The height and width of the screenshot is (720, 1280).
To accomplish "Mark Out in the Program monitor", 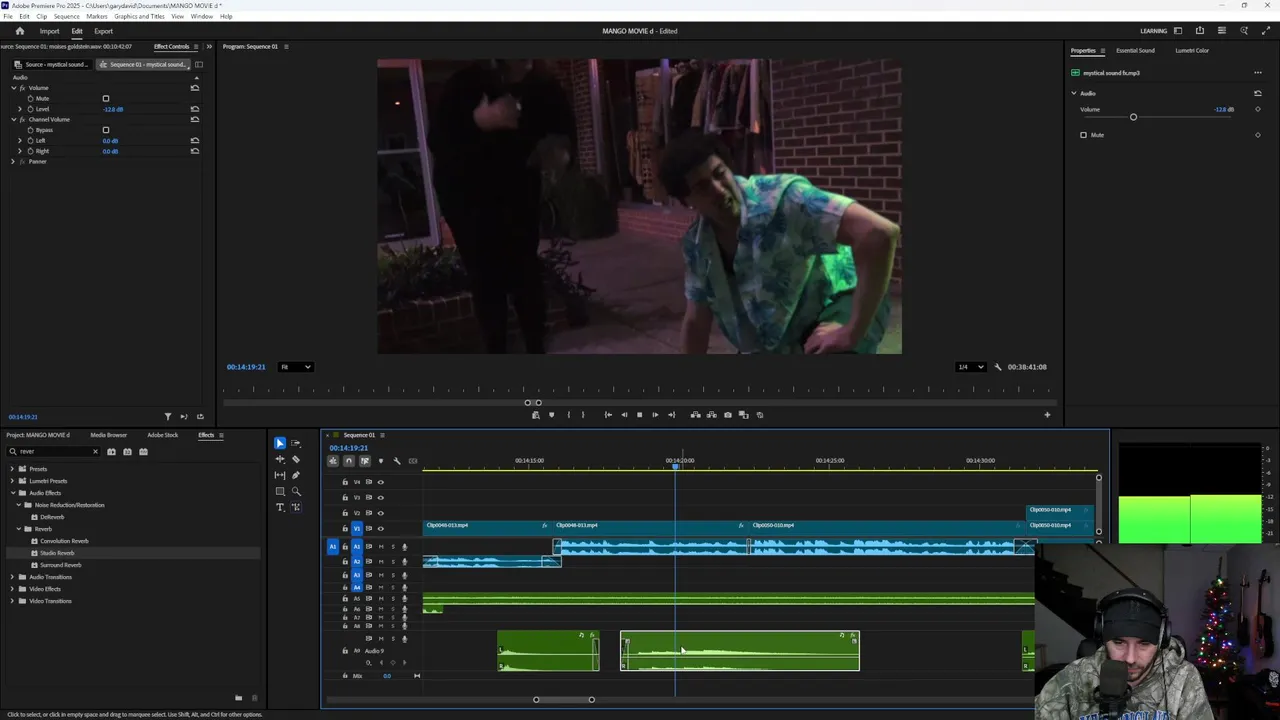I will tap(583, 415).
